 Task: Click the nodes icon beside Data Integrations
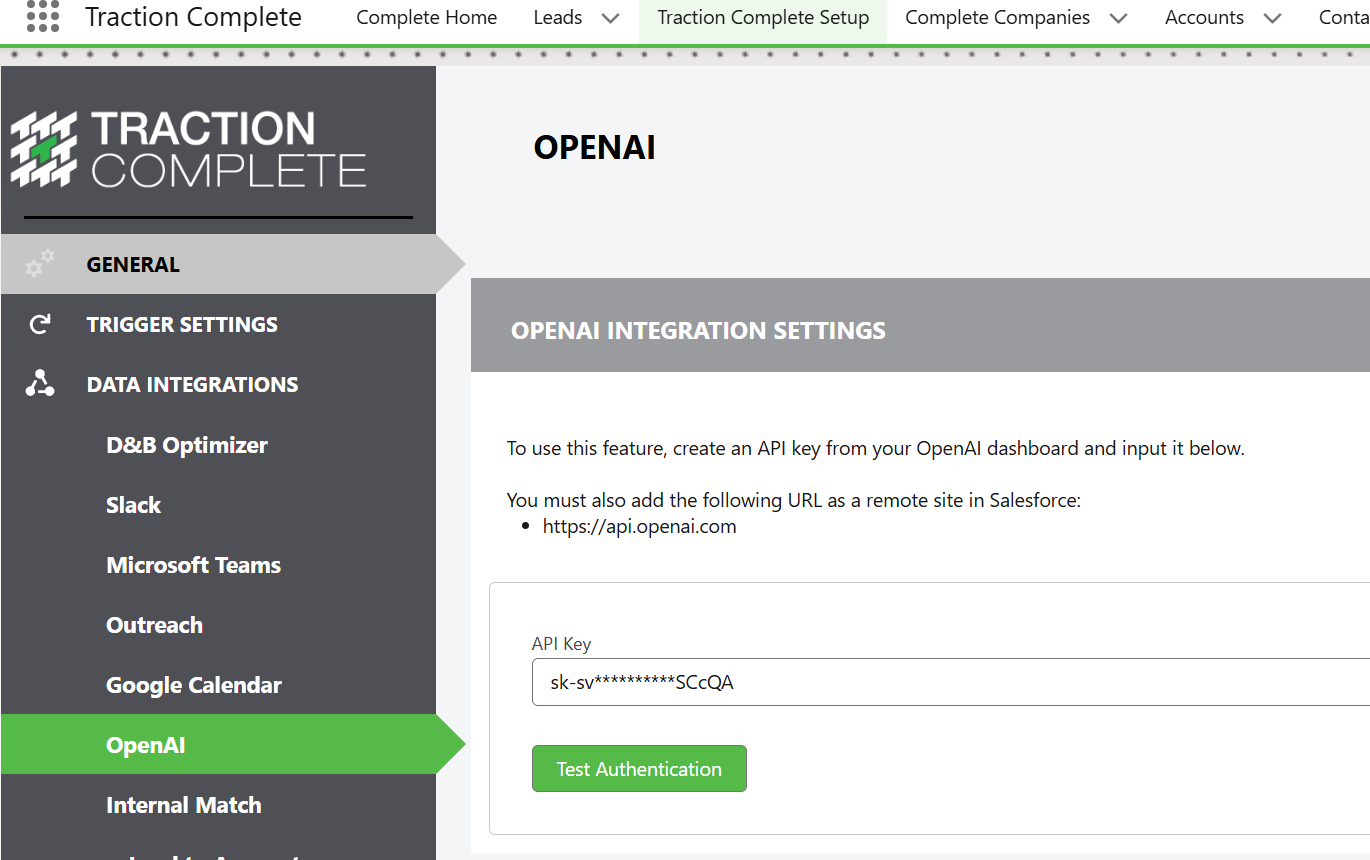coord(40,384)
